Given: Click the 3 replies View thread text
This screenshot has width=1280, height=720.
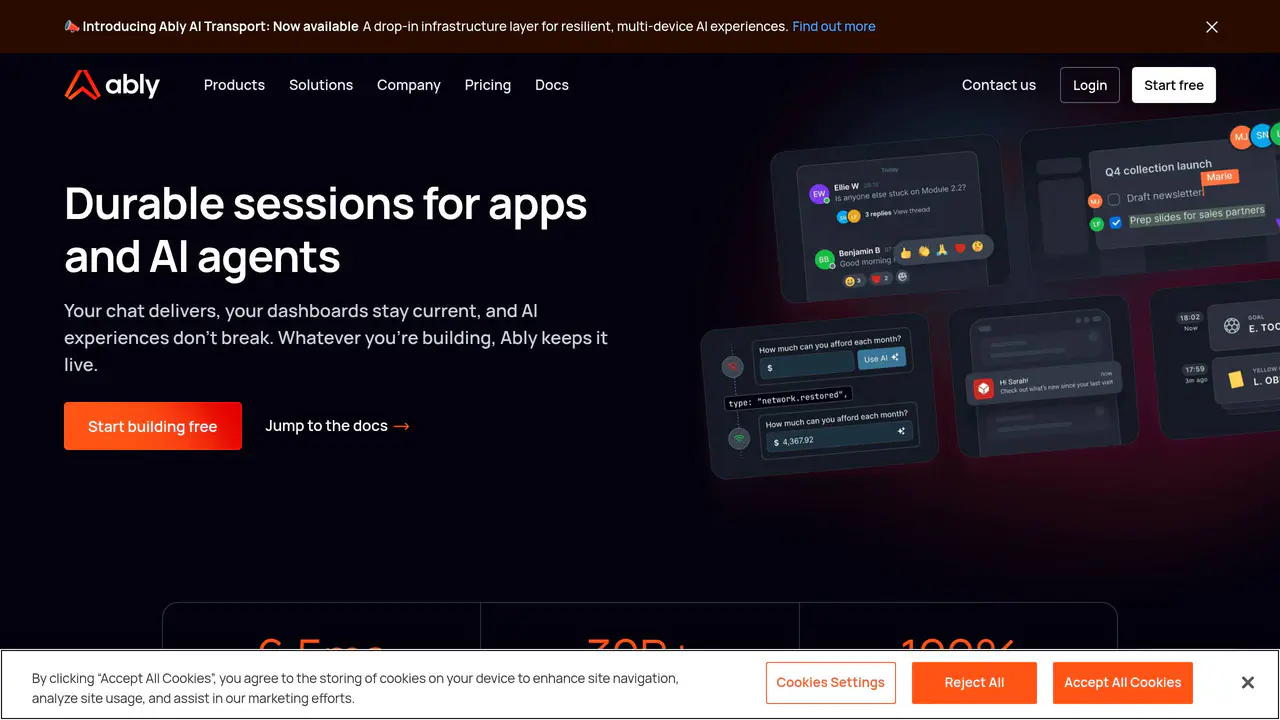Looking at the screenshot, I should (898, 212).
